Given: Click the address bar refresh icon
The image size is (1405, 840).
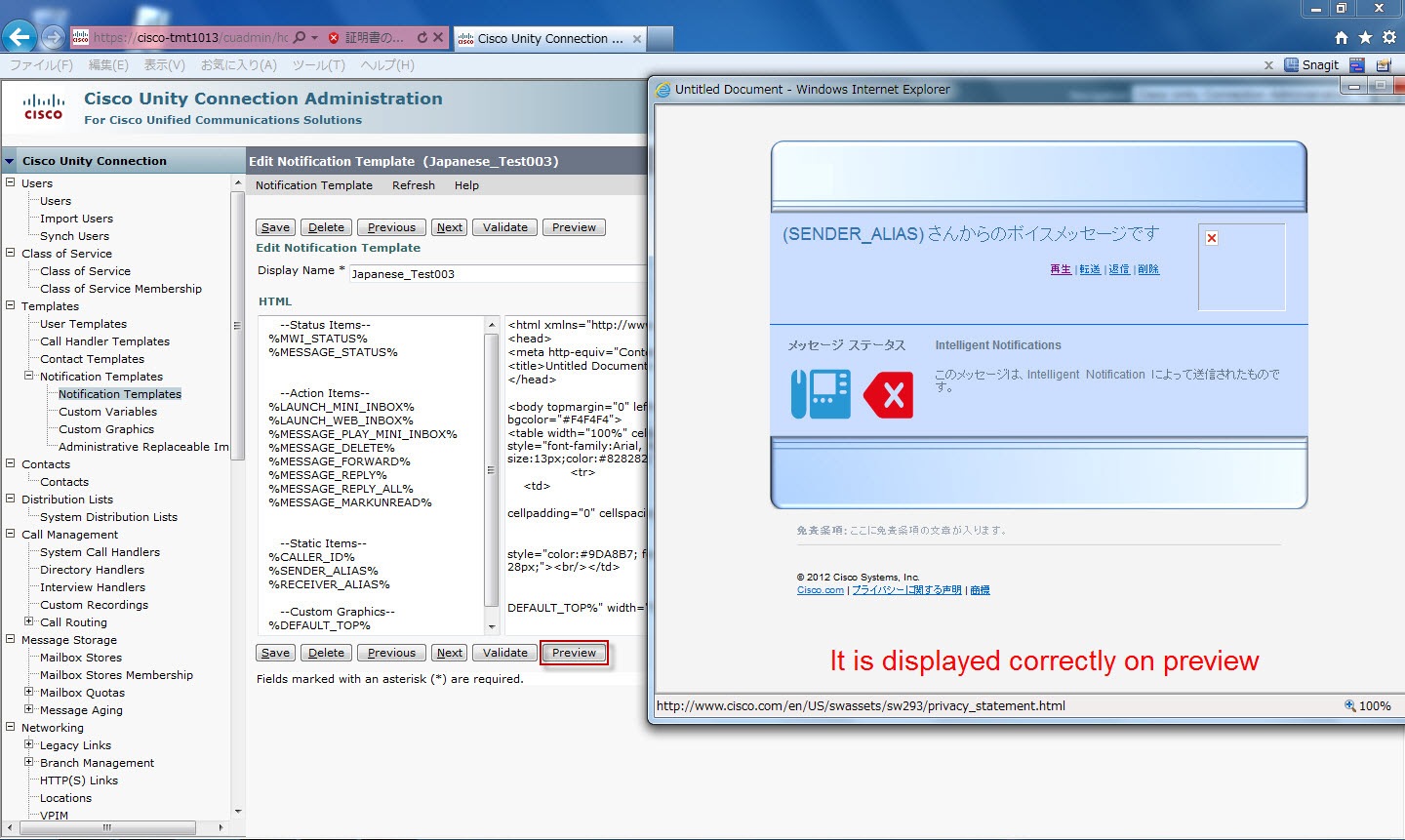Looking at the screenshot, I should [422, 38].
